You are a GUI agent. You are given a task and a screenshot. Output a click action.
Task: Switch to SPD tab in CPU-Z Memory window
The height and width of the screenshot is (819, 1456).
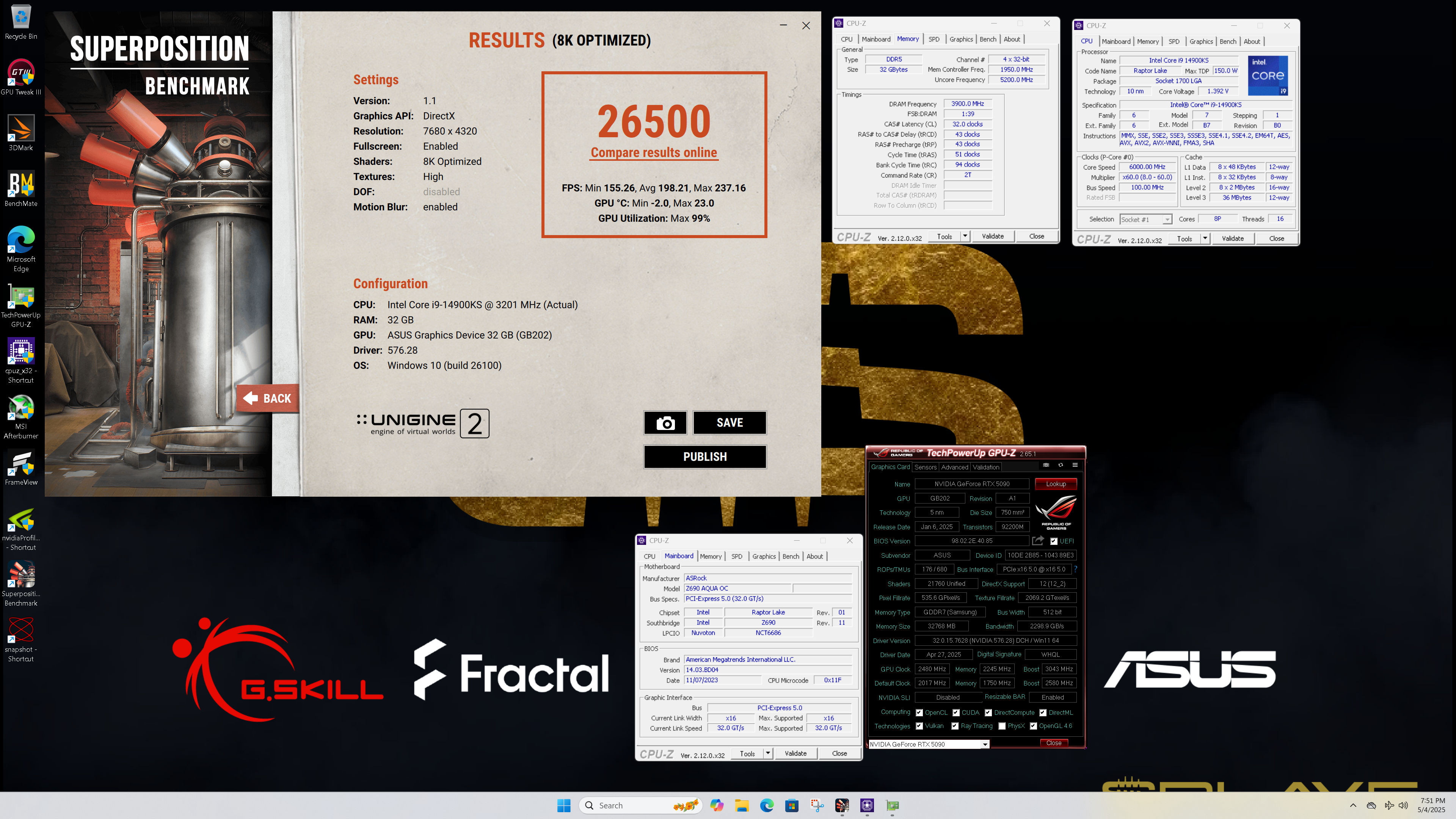point(934,39)
